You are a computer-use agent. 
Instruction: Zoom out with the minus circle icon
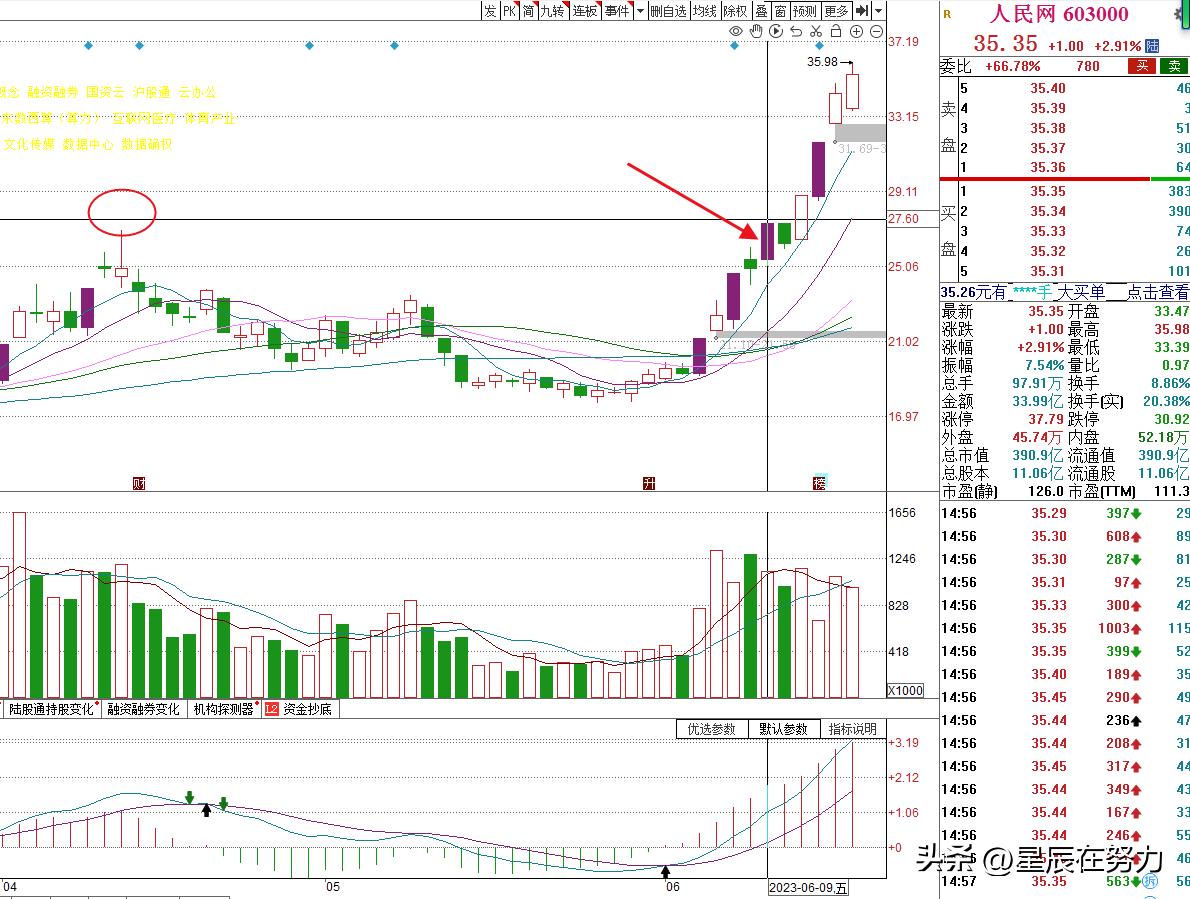876,31
